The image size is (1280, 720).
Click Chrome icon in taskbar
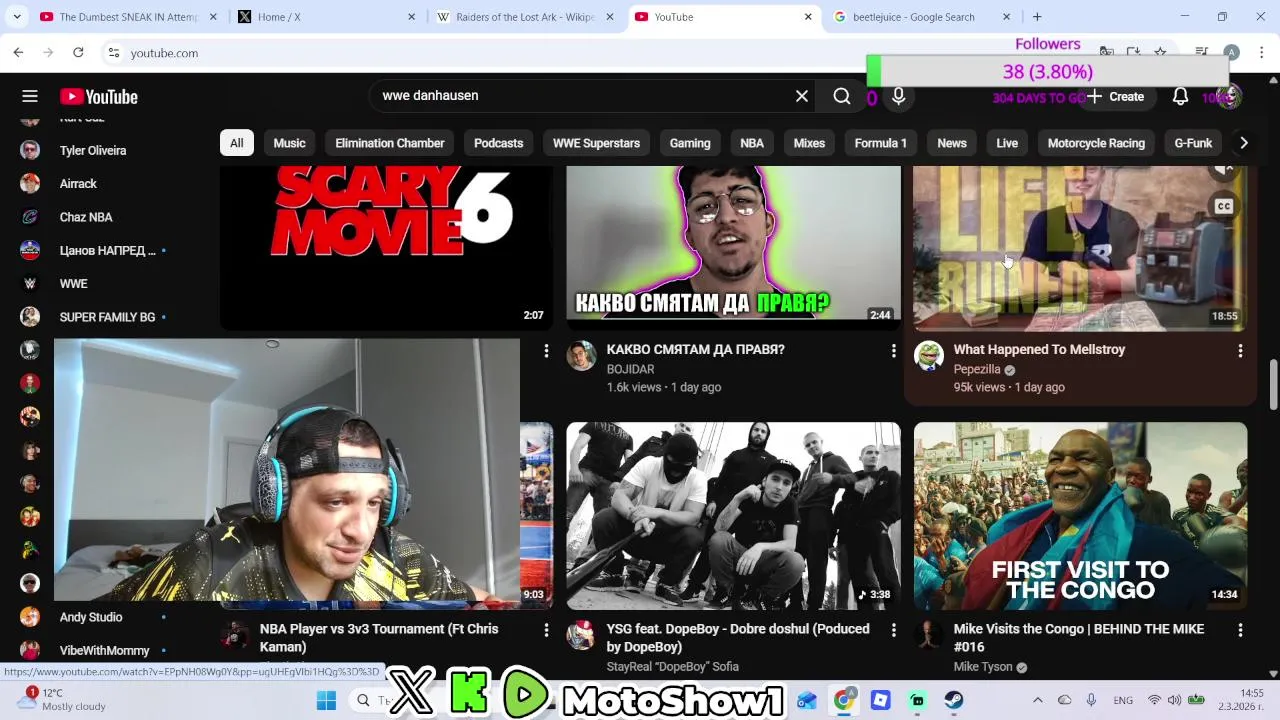coord(844,701)
